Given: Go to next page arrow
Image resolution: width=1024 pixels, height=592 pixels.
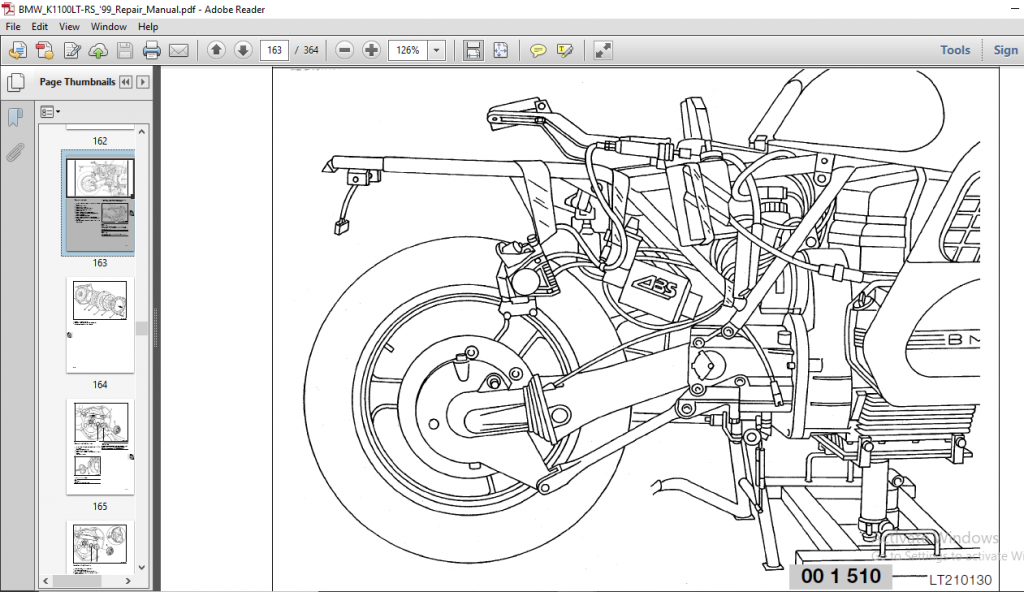Looking at the screenshot, I should (243, 50).
